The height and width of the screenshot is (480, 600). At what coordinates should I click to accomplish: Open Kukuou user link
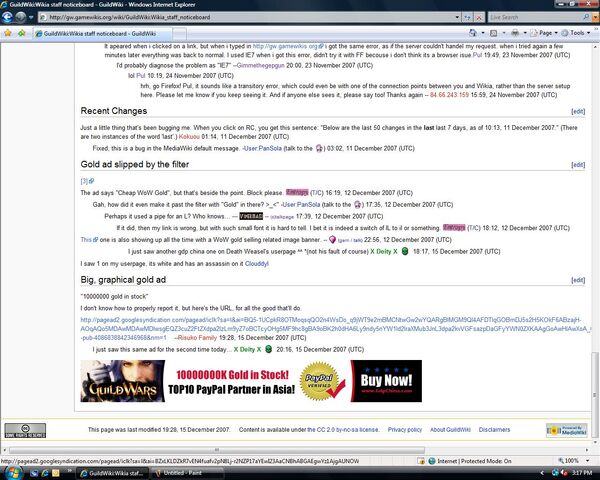189,137
